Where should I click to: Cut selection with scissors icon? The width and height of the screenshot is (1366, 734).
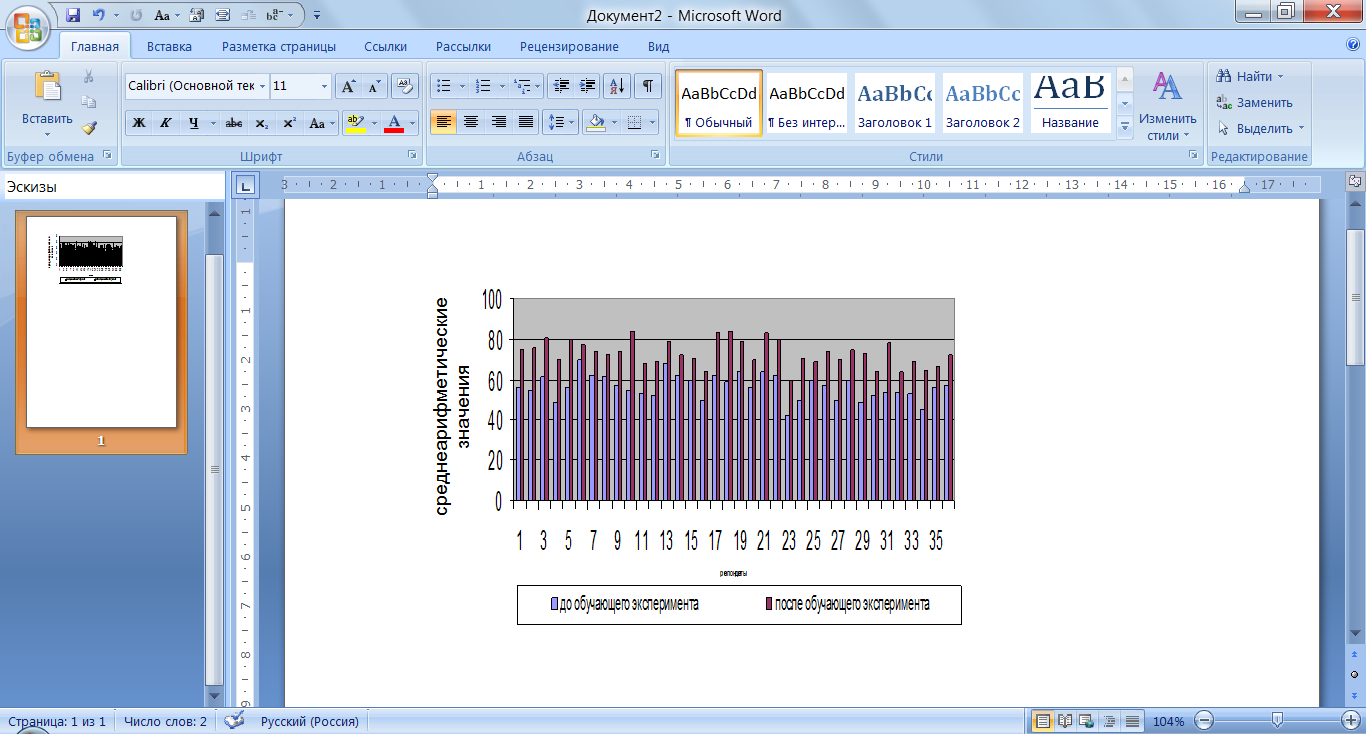tap(88, 76)
